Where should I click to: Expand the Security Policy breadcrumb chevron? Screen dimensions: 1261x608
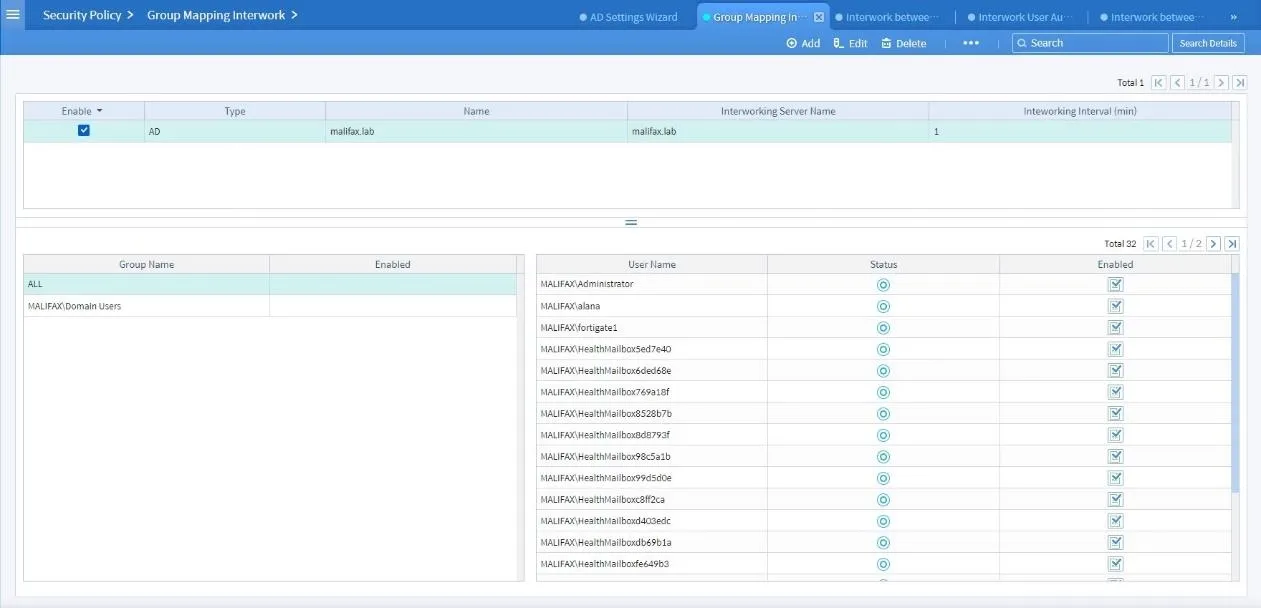point(131,15)
